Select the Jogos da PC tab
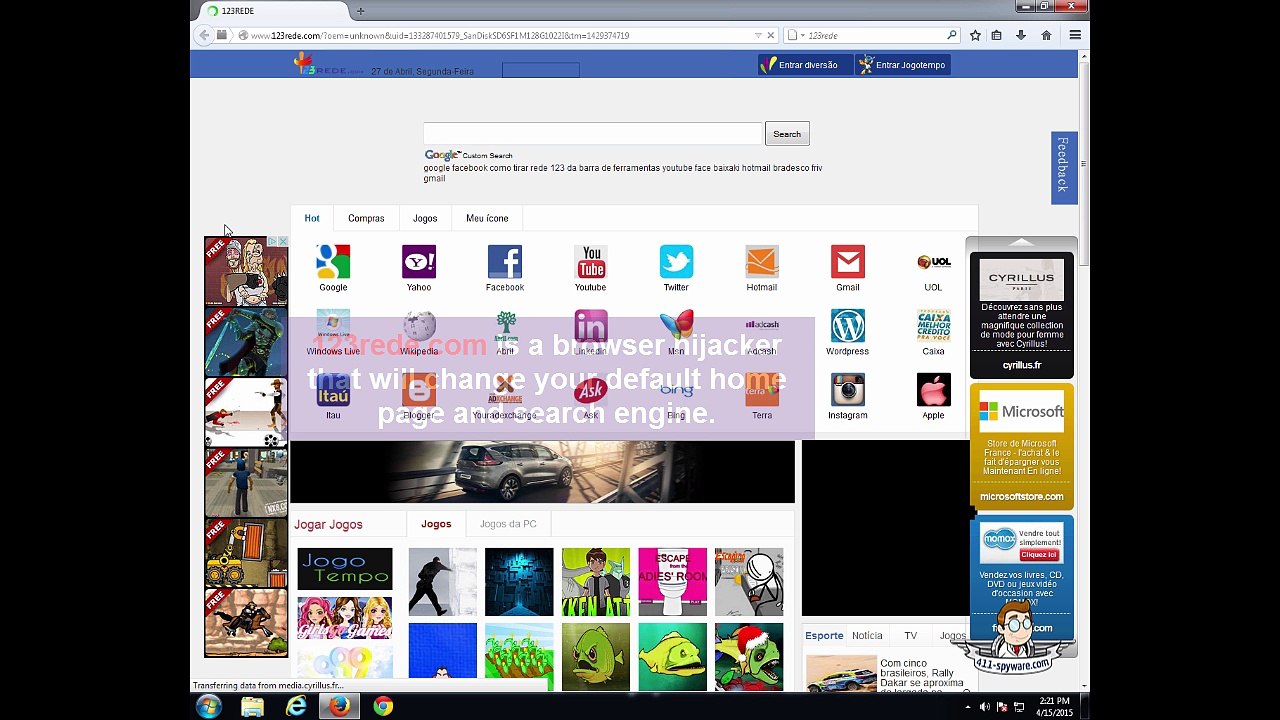 [x=508, y=524]
